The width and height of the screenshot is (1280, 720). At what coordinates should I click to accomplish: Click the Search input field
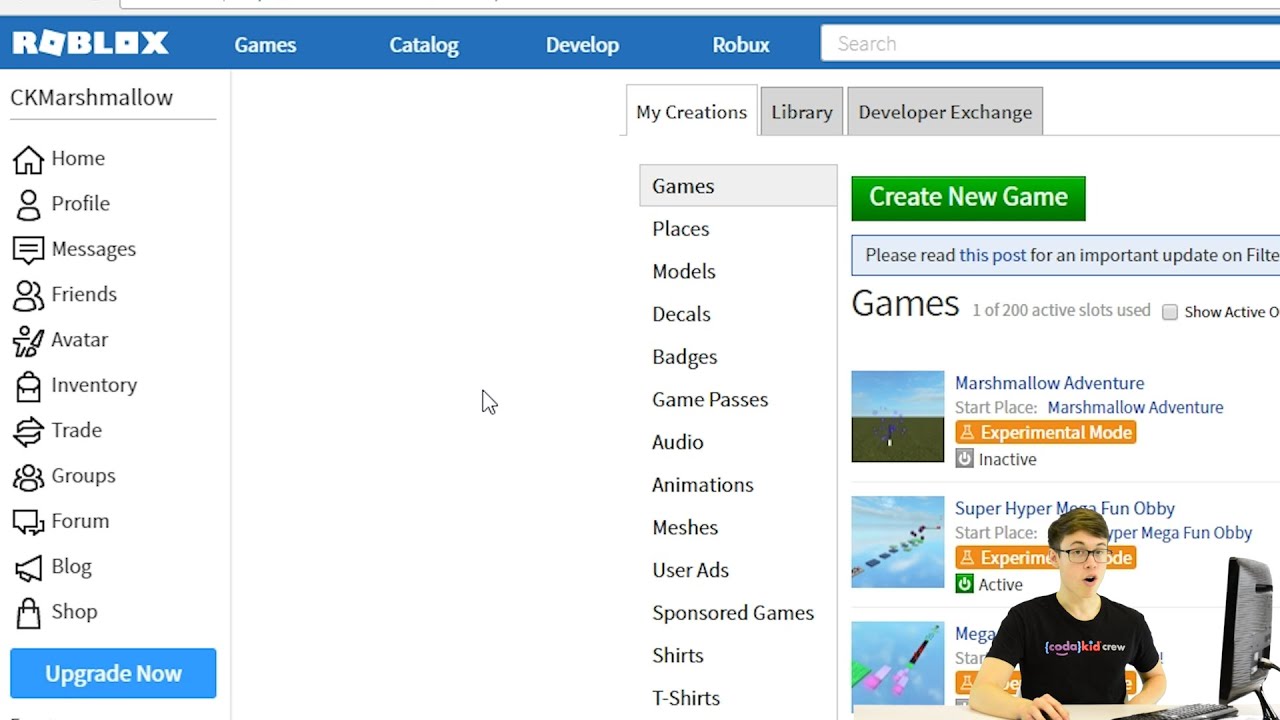coord(1050,43)
